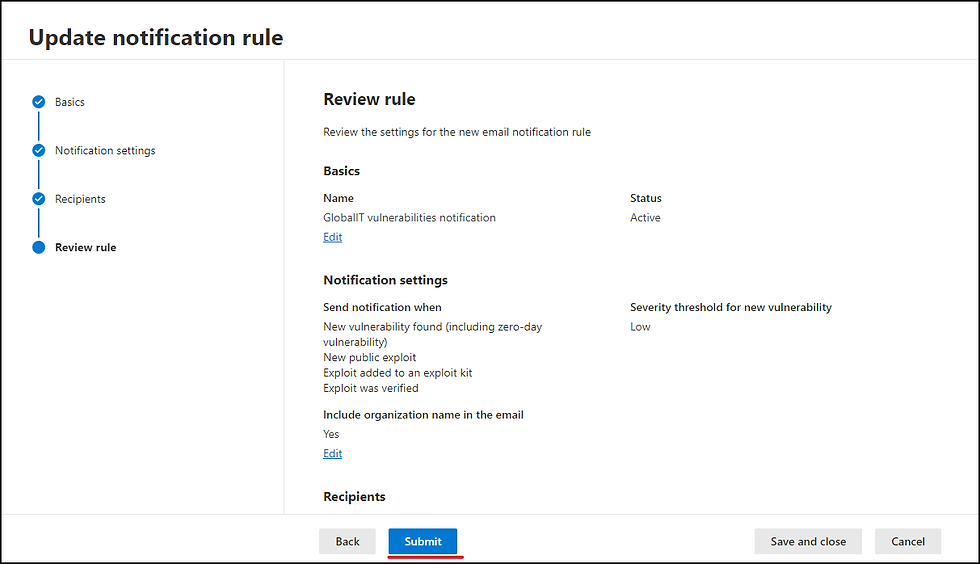Viewport: 980px width, 564px height.
Task: Select the rule name 'GlobalIT vulnerabilities notification'
Action: click(409, 218)
